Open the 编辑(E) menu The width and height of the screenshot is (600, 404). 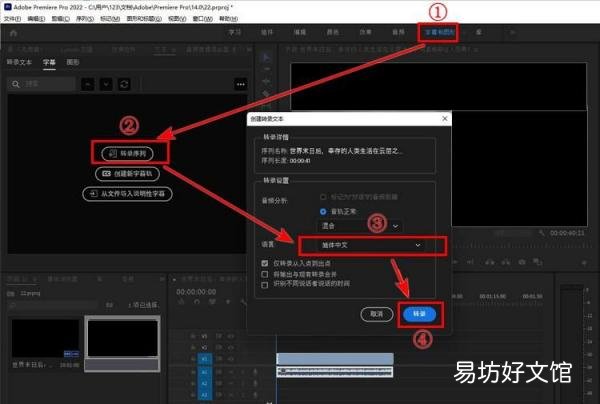pyautogui.click(x=36, y=18)
